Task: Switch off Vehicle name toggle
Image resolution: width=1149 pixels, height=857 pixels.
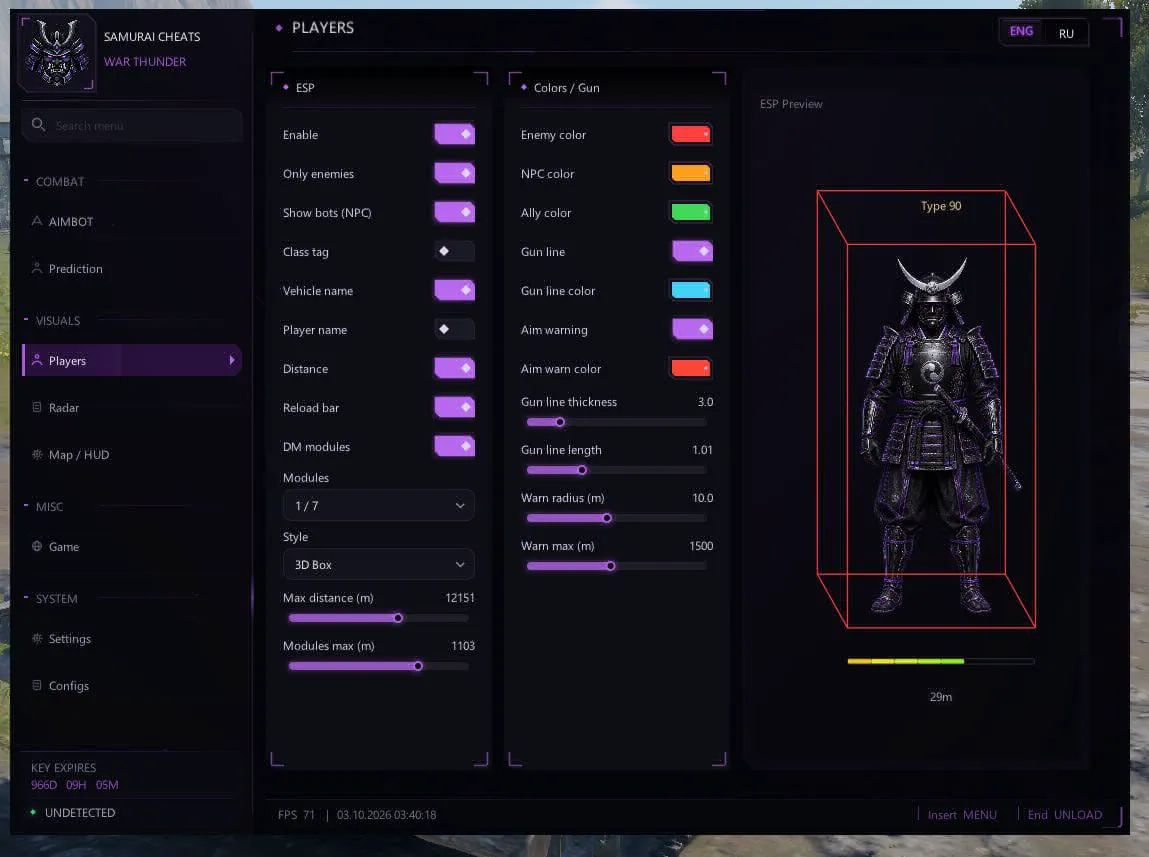Action: 454,290
